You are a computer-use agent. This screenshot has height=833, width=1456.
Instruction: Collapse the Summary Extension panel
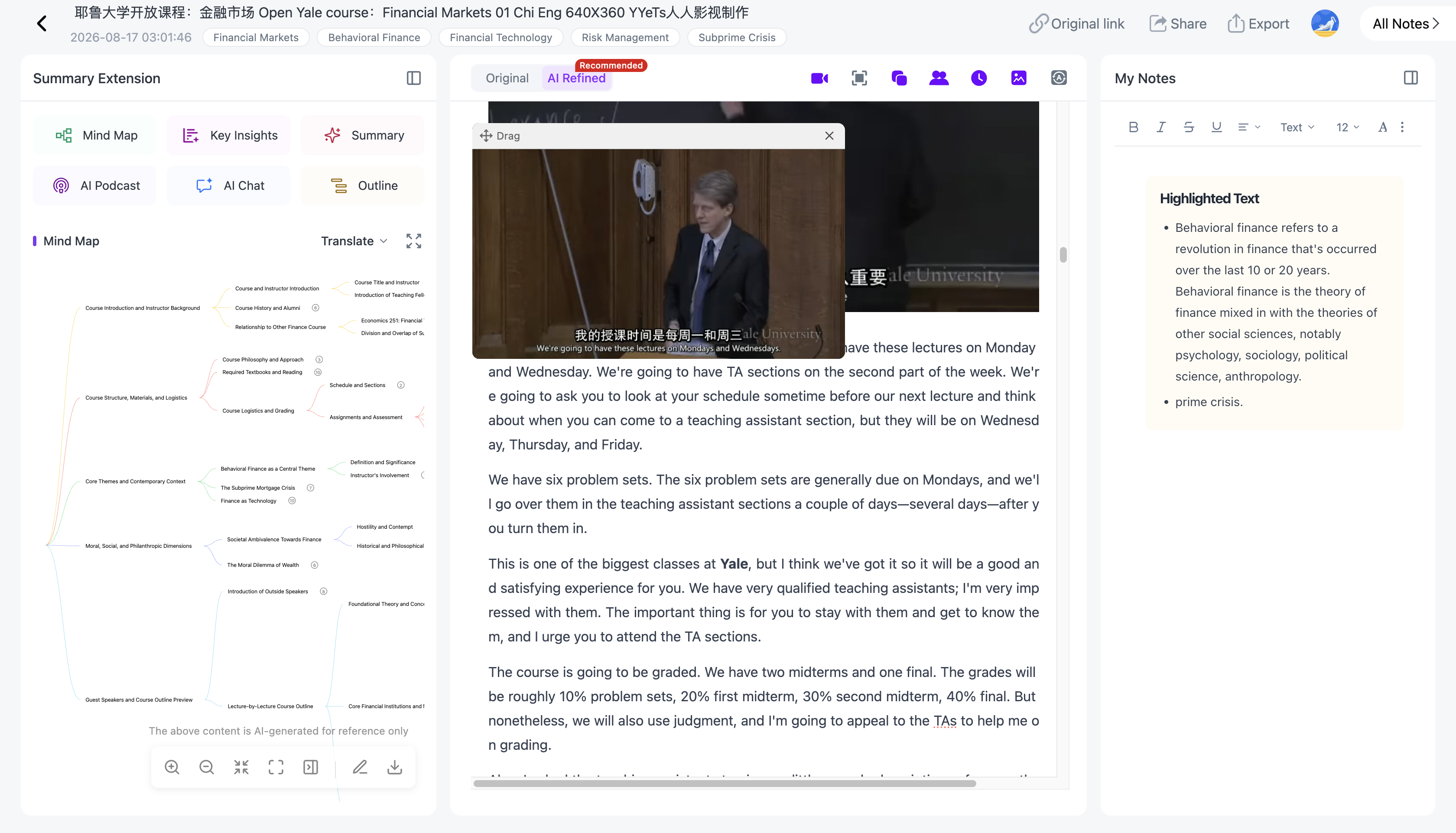[x=413, y=78]
